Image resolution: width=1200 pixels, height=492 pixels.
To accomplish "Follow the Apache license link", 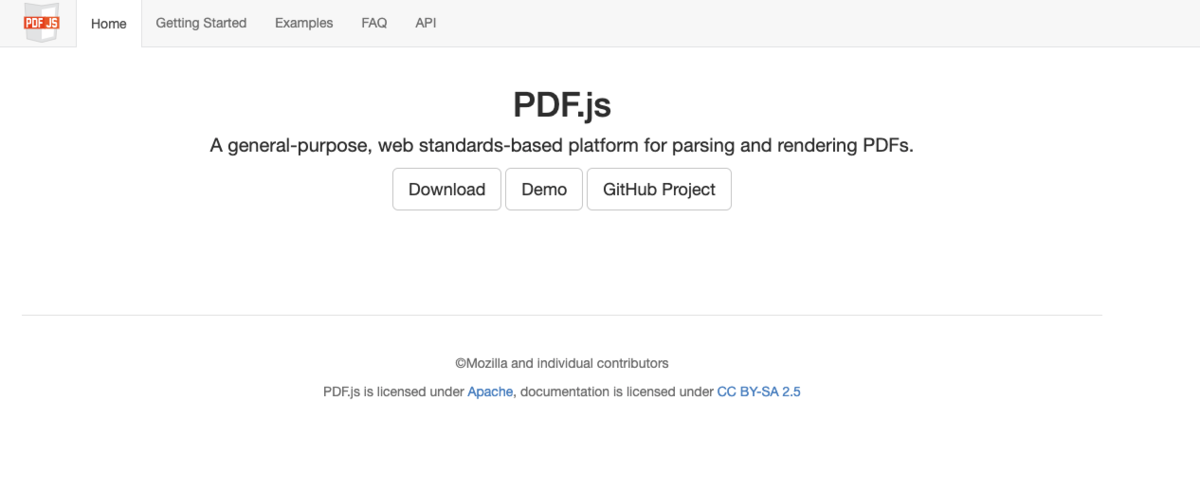I will tap(490, 392).
